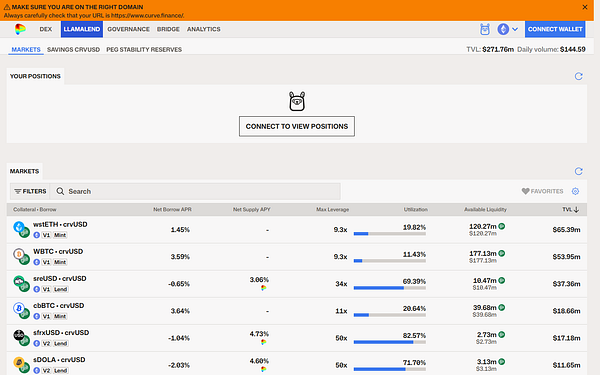600x375 pixels.
Task: Refresh the Markets table
Action: pos(579,171)
